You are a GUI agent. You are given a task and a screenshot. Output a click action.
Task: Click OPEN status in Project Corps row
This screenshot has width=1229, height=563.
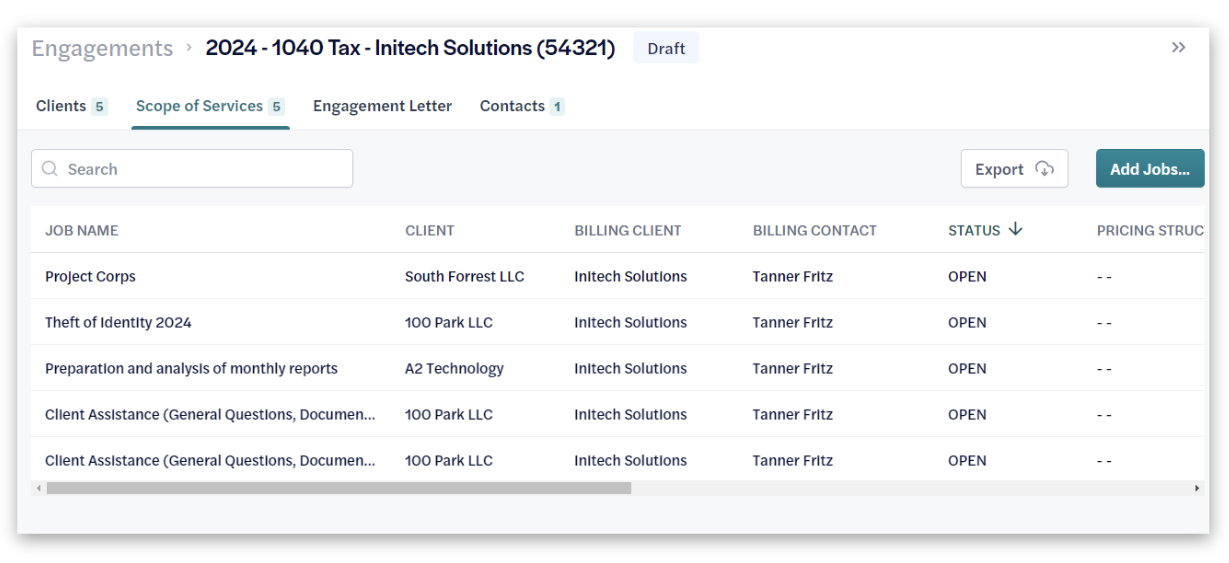pos(967,277)
